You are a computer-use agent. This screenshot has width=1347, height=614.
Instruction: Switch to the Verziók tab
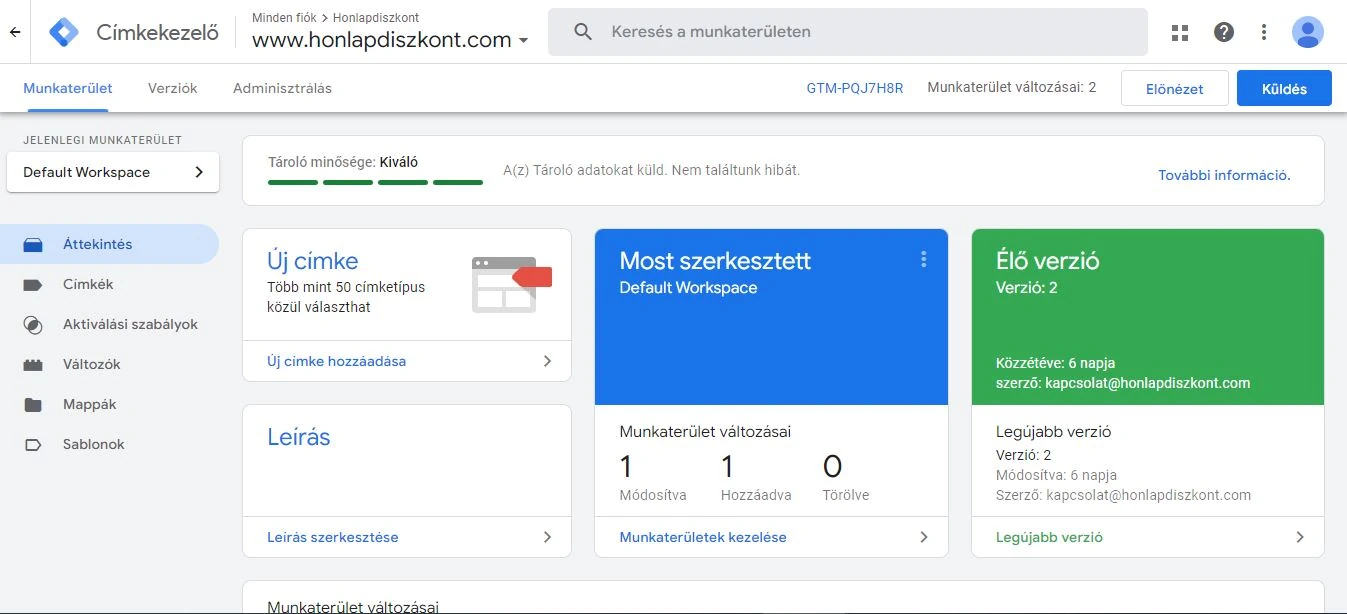click(173, 88)
